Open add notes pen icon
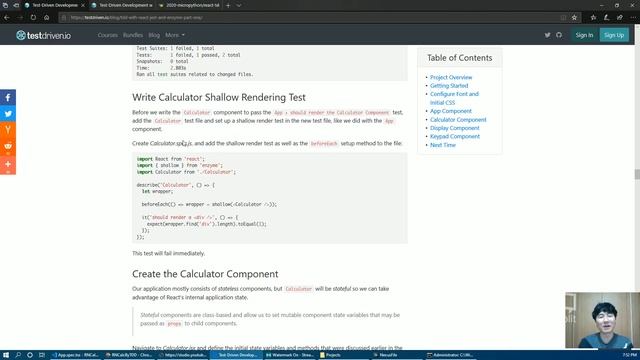Viewport: 640px width, 360px height. pyautogui.click(x=607, y=18)
